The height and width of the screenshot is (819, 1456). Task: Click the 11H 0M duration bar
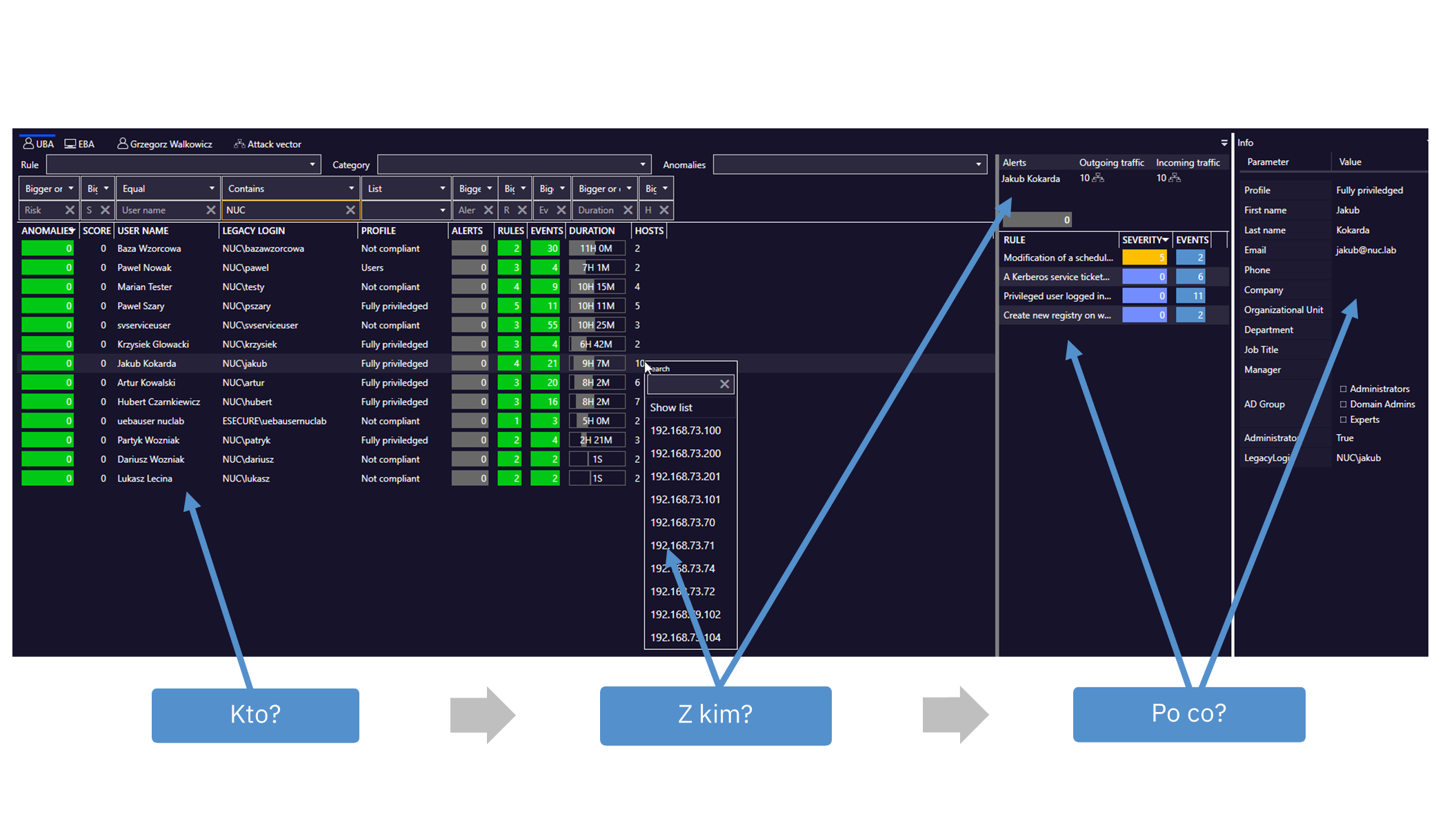[597, 248]
